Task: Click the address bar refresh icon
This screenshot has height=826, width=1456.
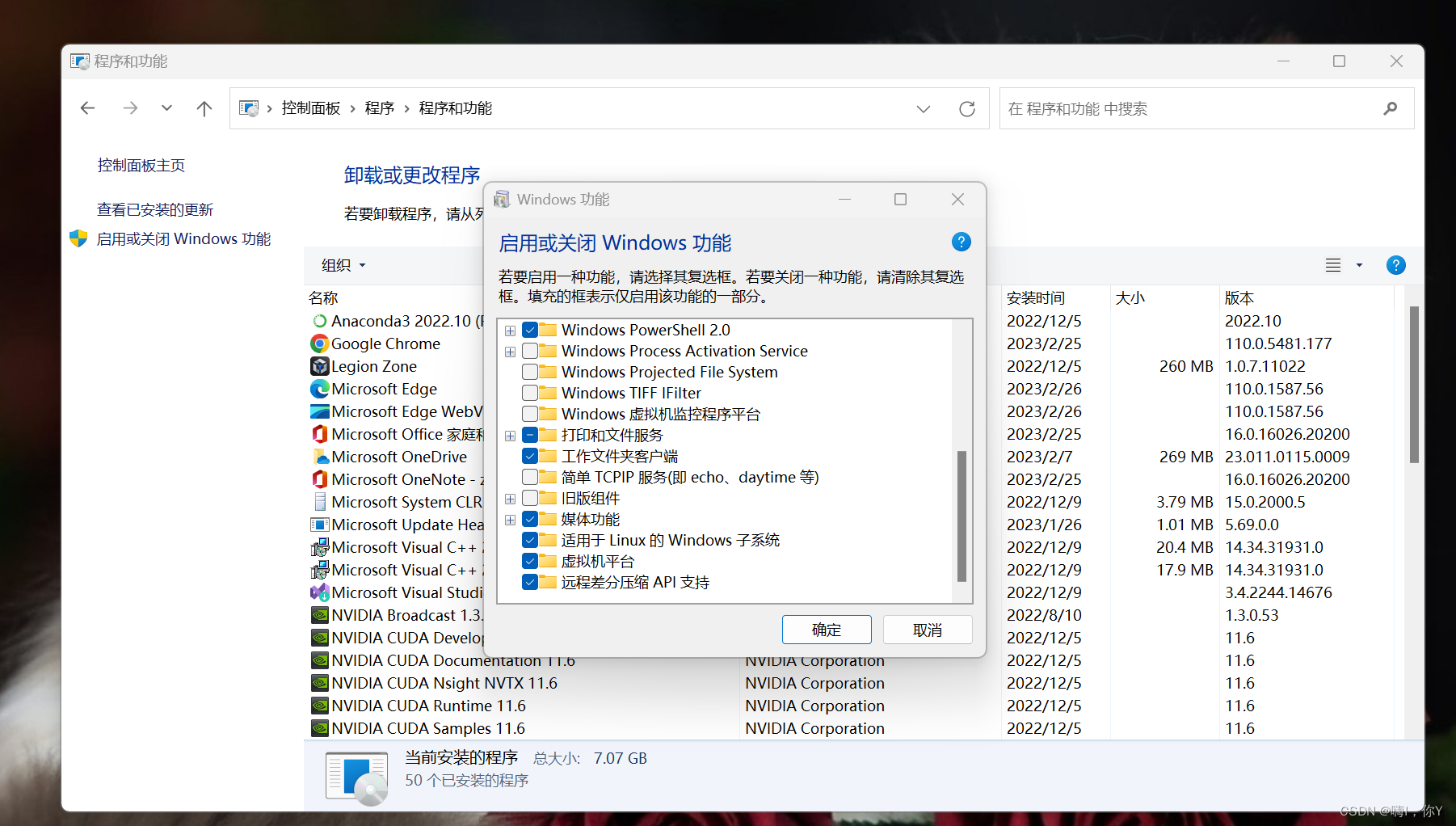Action: (967, 107)
